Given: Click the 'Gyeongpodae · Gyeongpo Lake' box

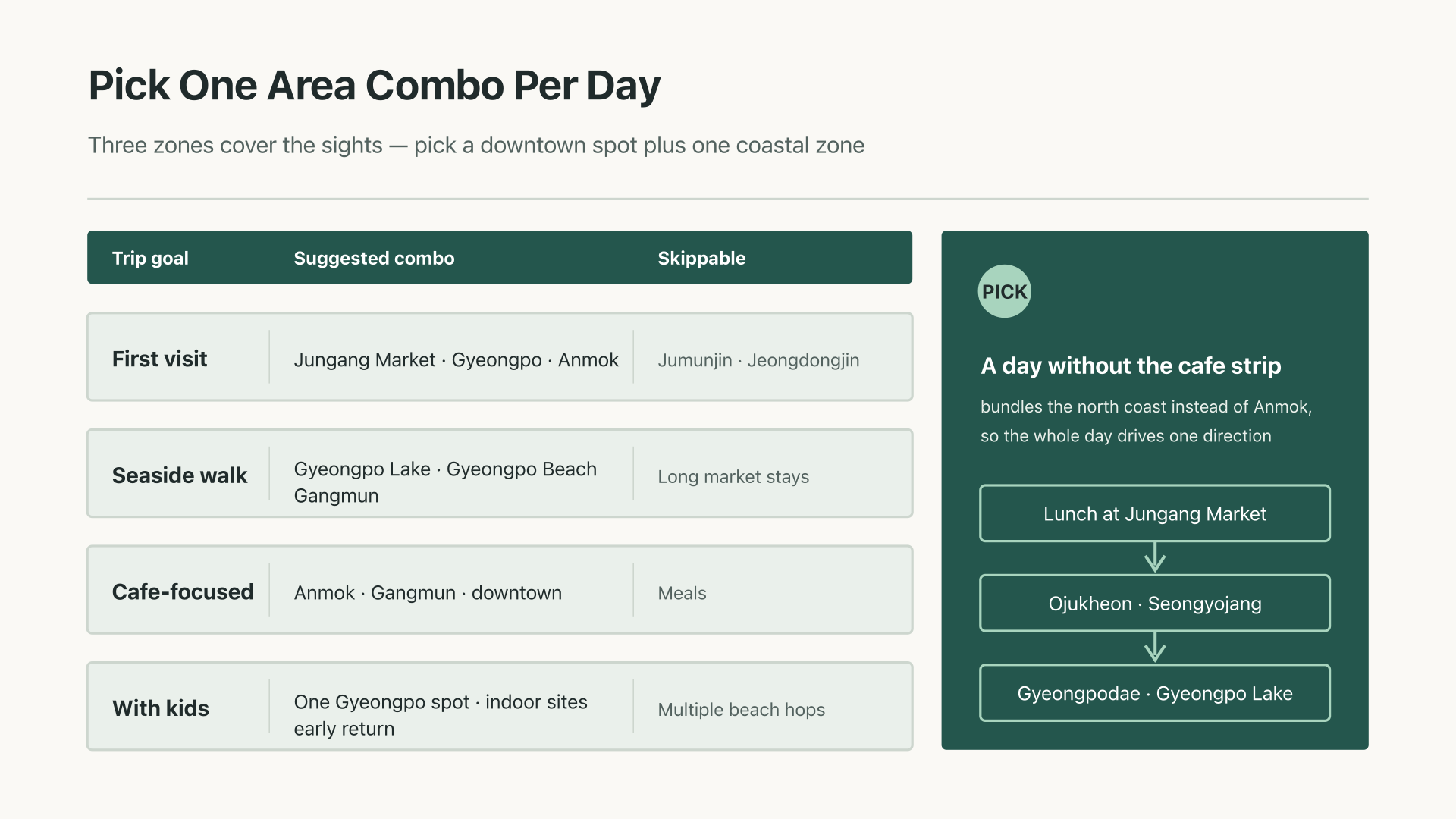Looking at the screenshot, I should tap(1155, 693).
